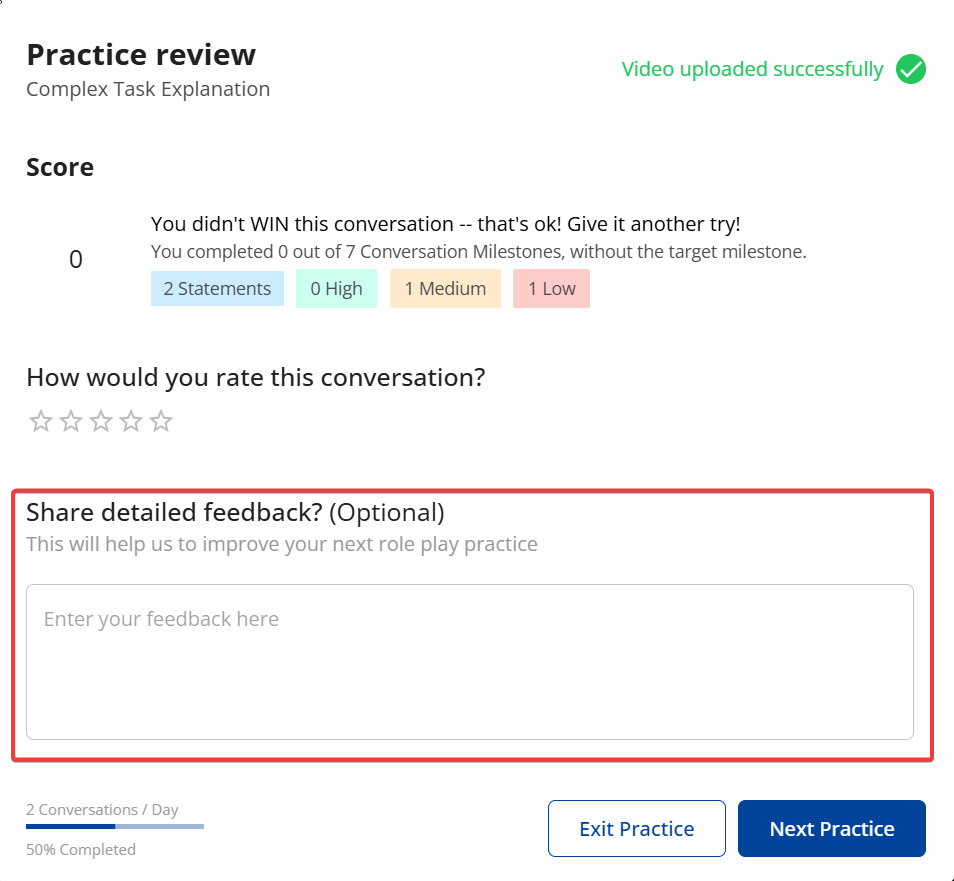Rate the conversation five stars
Screen dimensions: 954x881
click(161, 421)
